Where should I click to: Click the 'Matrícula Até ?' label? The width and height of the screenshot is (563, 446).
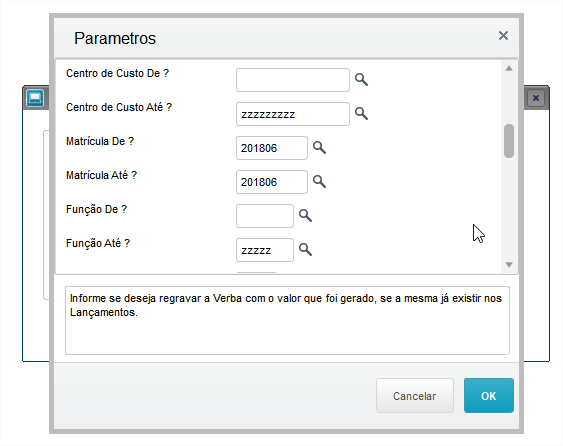pyautogui.click(x=101, y=175)
